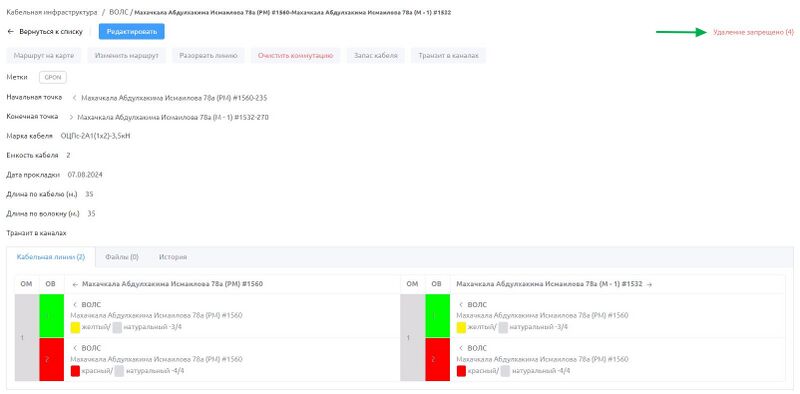Click the Разорвать линию button
The height and width of the screenshot is (394, 800).
208,56
